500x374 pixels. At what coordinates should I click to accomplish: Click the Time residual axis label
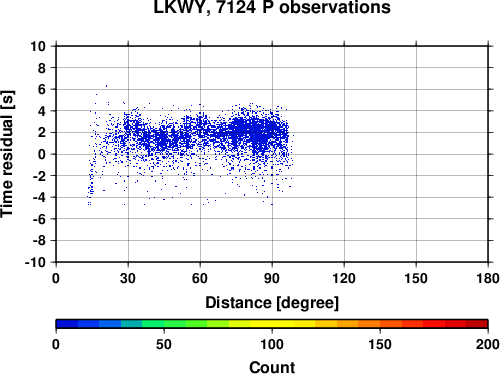[x=7, y=154]
